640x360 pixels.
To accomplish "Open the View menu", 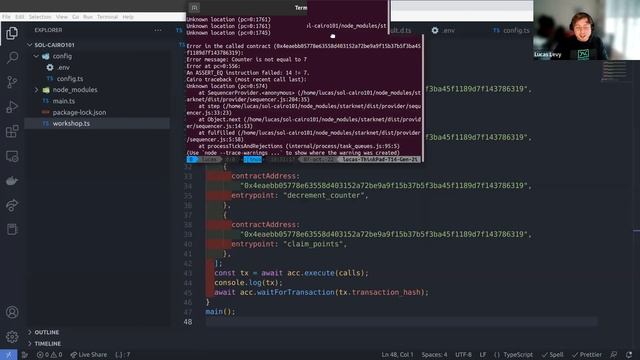I will 62,17.
